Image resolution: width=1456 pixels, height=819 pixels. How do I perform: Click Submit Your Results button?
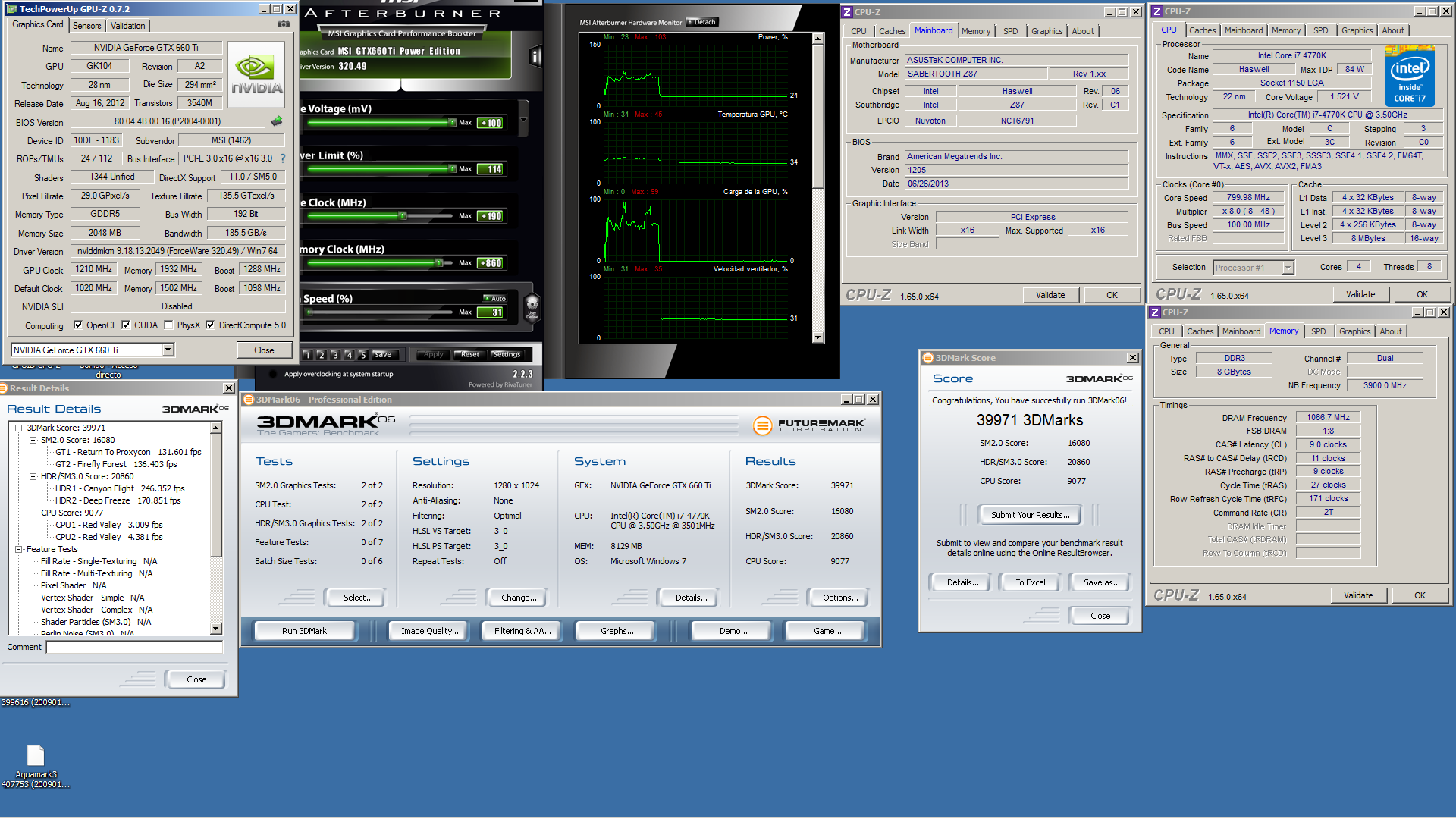pyautogui.click(x=1030, y=515)
